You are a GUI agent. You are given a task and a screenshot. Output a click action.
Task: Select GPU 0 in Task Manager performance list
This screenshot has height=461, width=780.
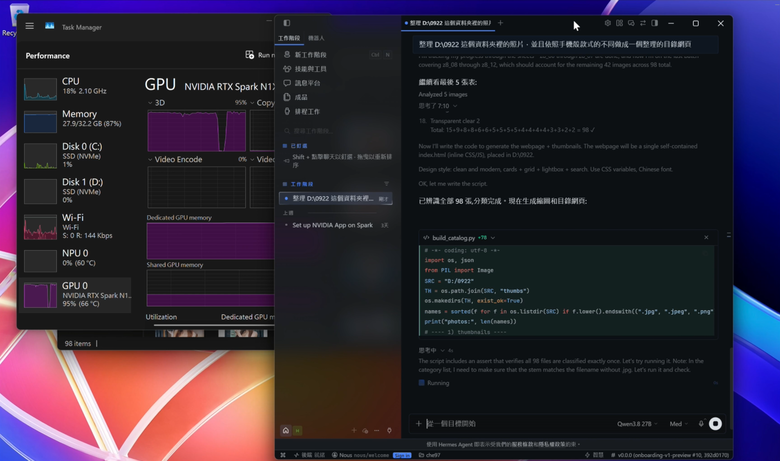(76, 294)
